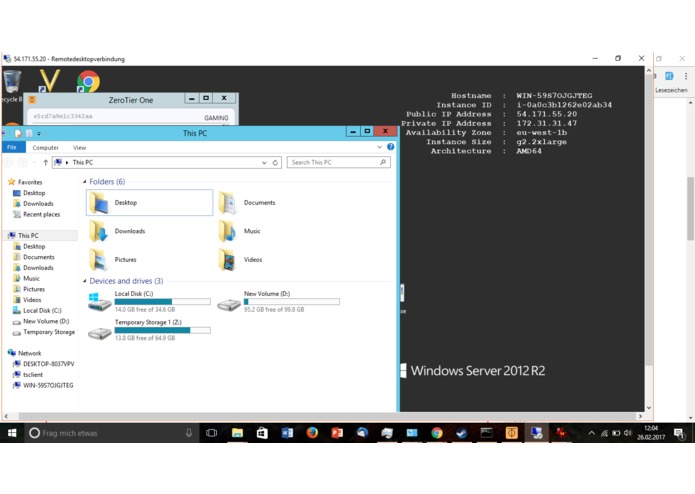Open the address bar history dropdown

[x=264, y=163]
